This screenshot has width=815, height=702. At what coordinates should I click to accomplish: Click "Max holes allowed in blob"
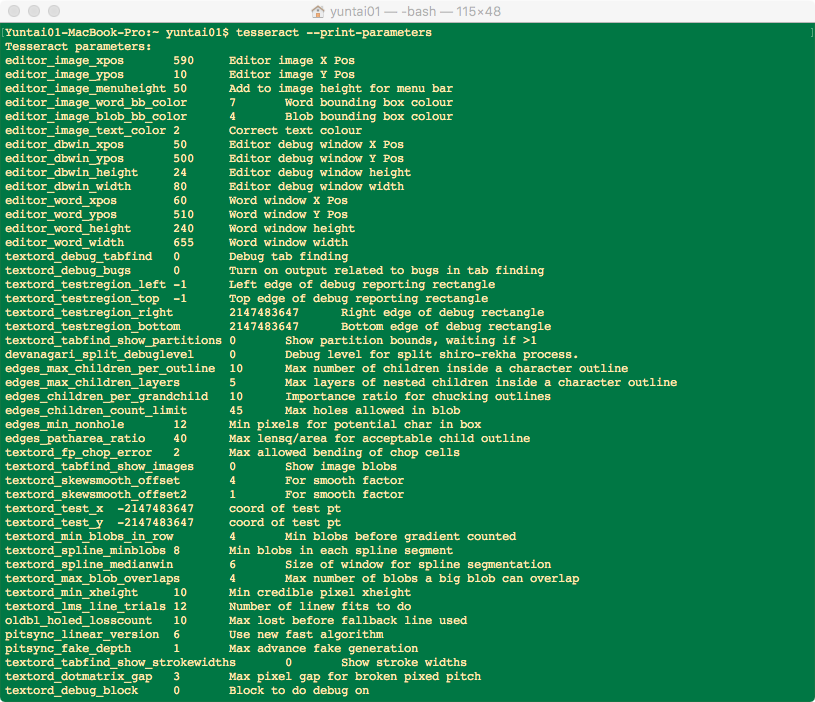pos(372,412)
